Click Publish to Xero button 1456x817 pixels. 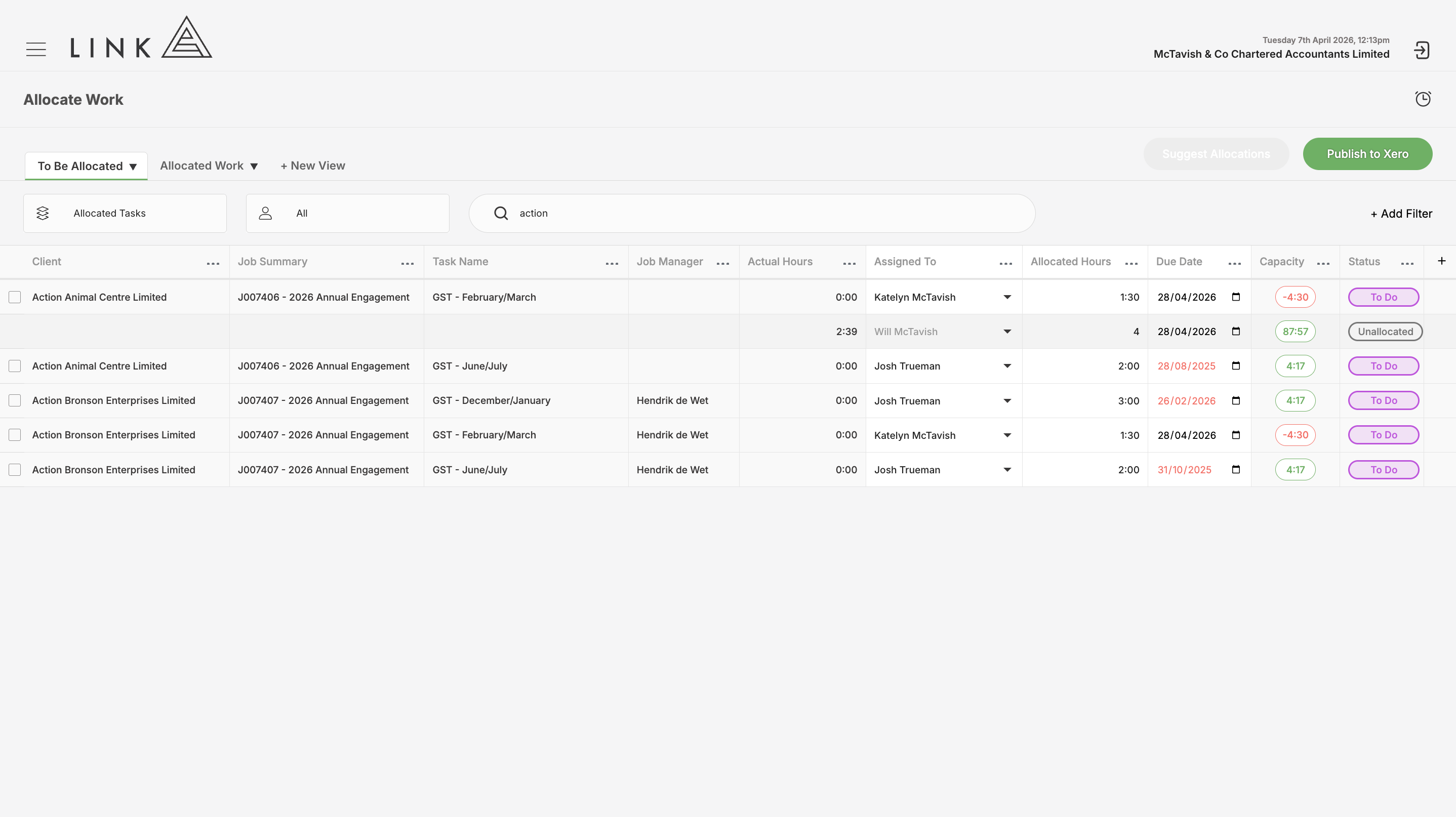[x=1367, y=154]
